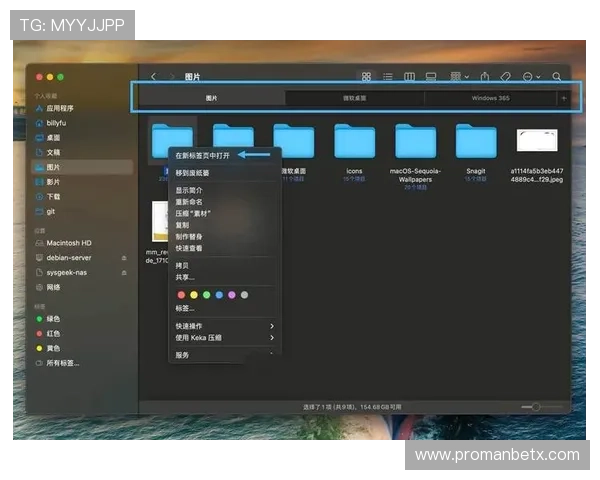This screenshot has width=600, height=480.
Task: Choose 在新标签页中打开 from context menu
Action: (x=203, y=155)
